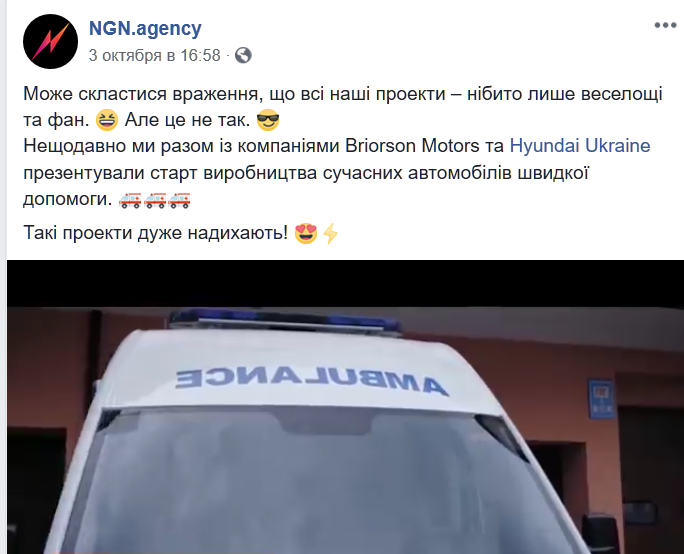Click the blue light bar in the video
Viewport: 684px width, 554px height.
(285, 319)
